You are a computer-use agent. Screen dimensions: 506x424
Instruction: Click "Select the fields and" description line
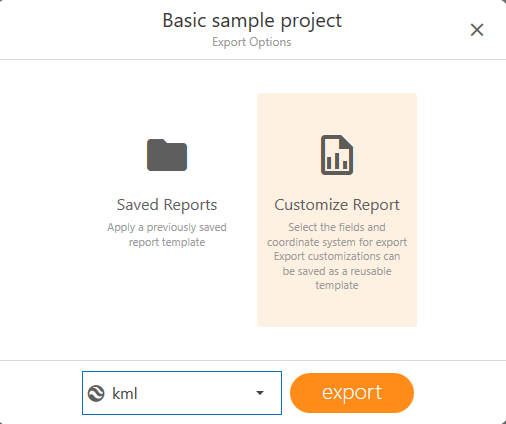337,227
